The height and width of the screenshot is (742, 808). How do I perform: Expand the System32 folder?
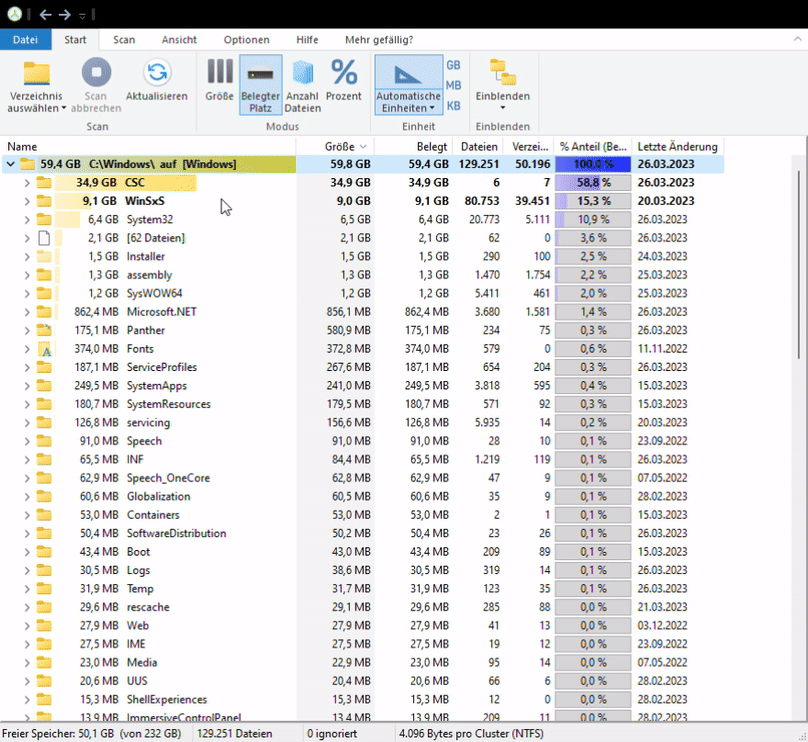point(27,220)
